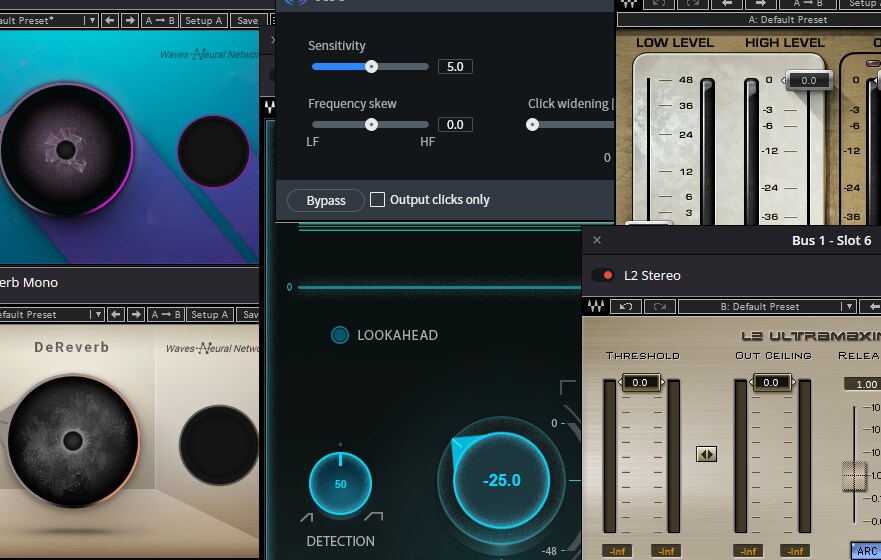Click the Bypass button
The image size is (881, 560).
pos(326,201)
